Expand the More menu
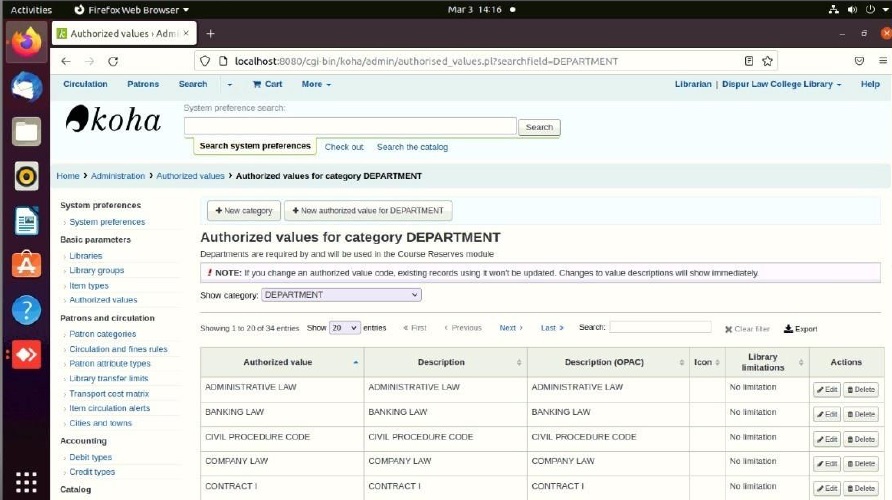892x500 pixels. click(316, 84)
